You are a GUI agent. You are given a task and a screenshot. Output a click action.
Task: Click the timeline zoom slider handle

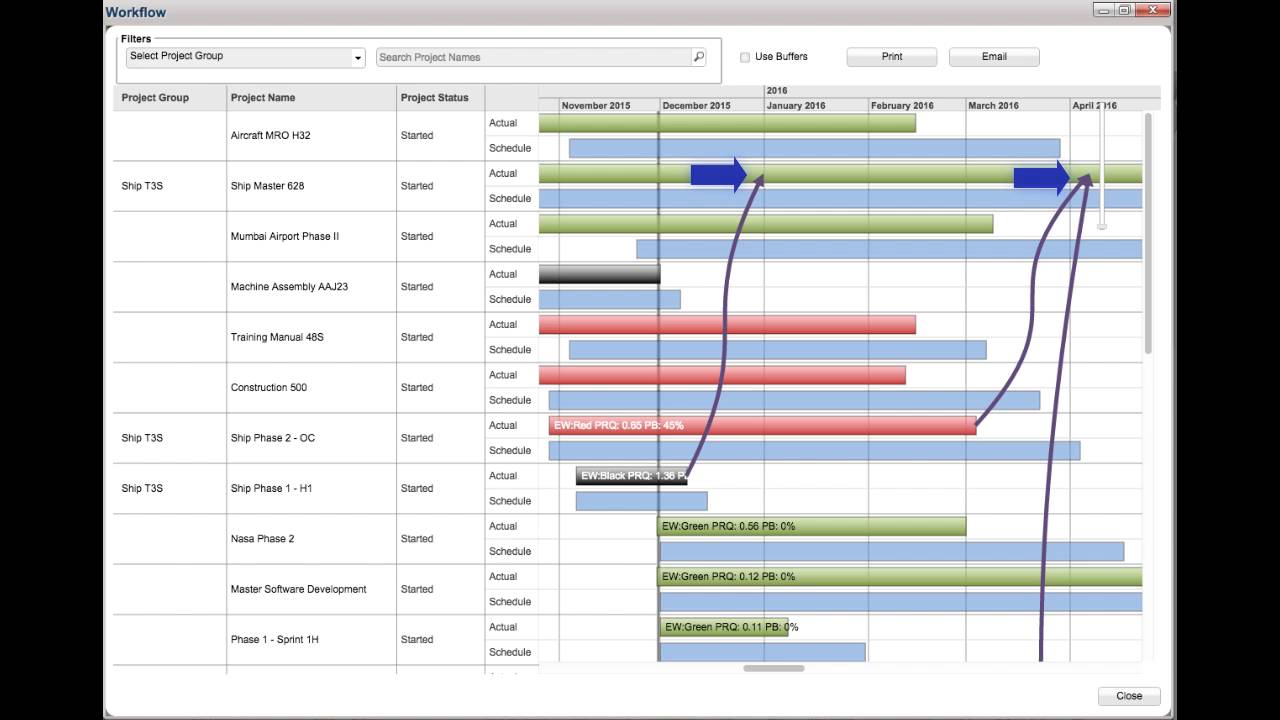coord(1101,227)
